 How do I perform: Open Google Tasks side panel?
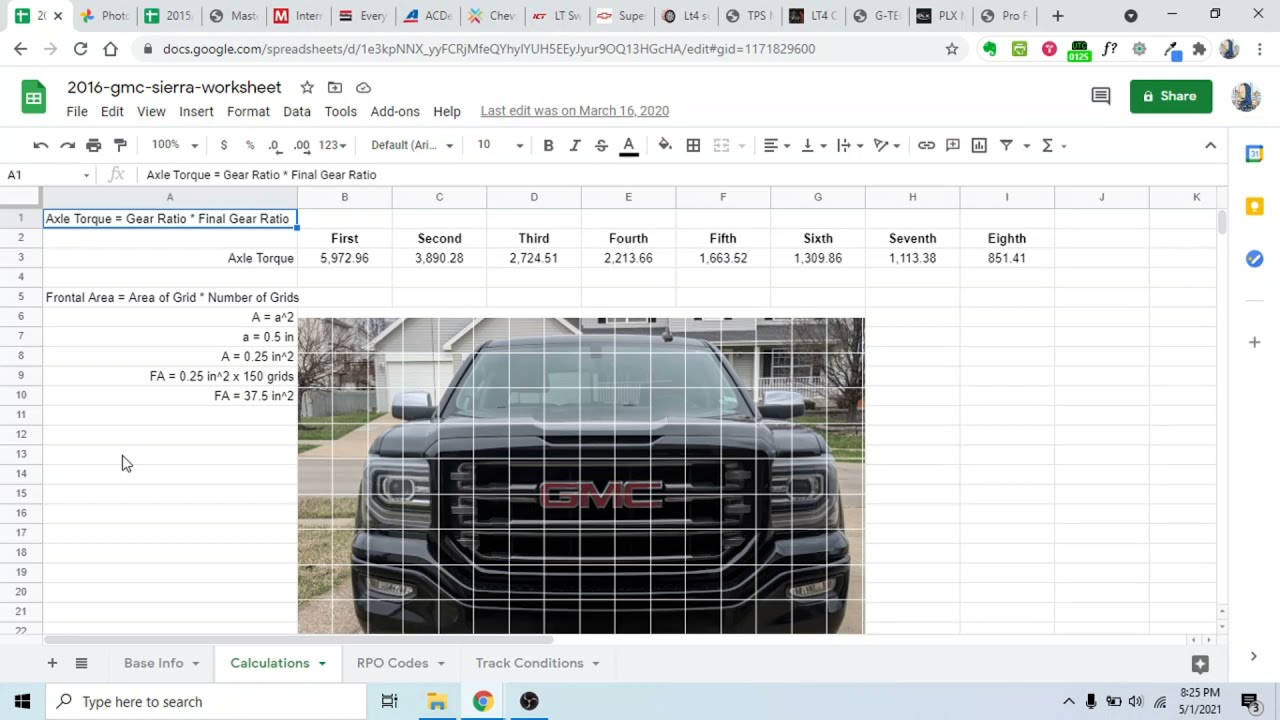1254,259
